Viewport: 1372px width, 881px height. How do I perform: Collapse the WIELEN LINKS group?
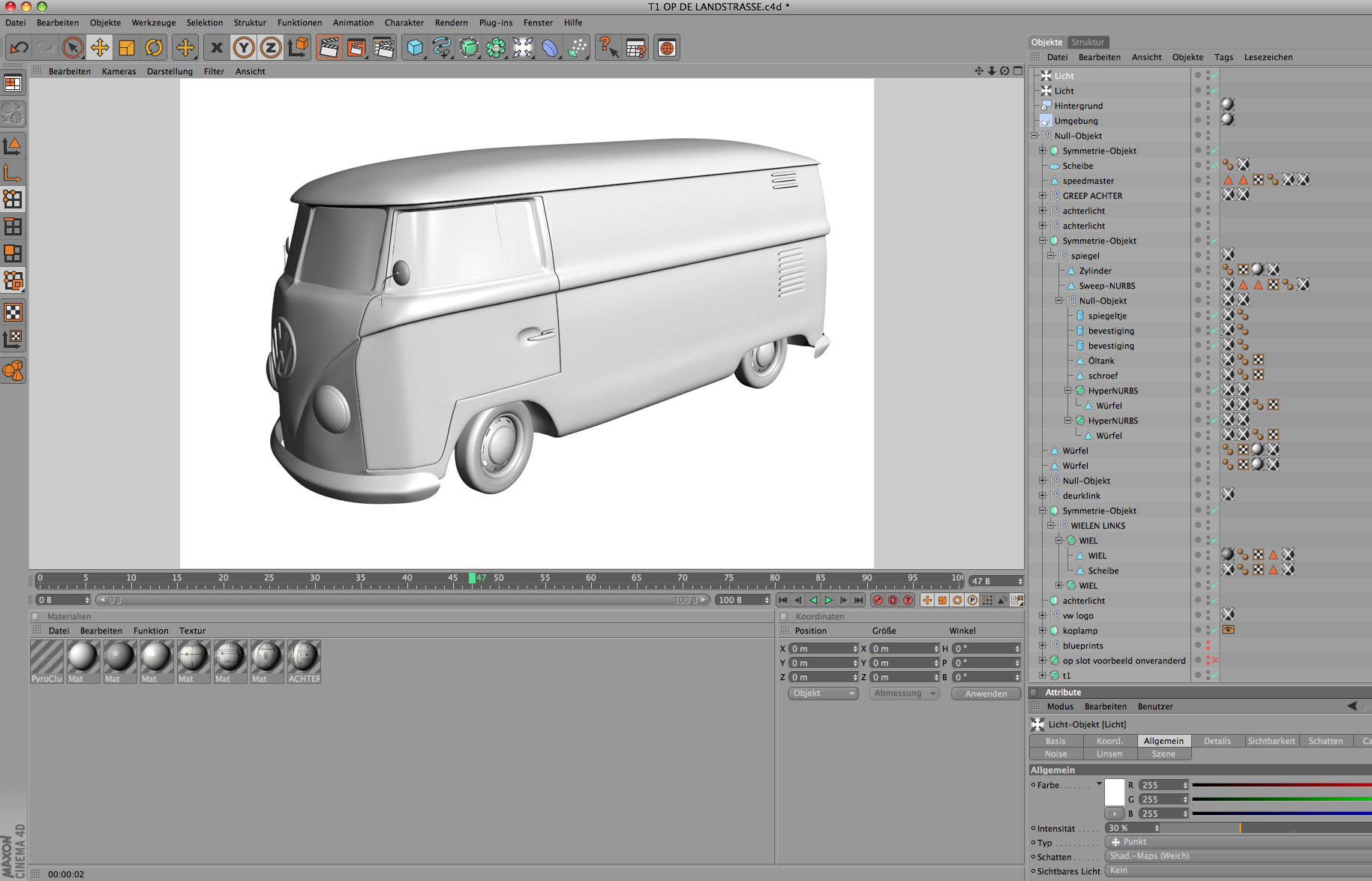tap(1050, 526)
